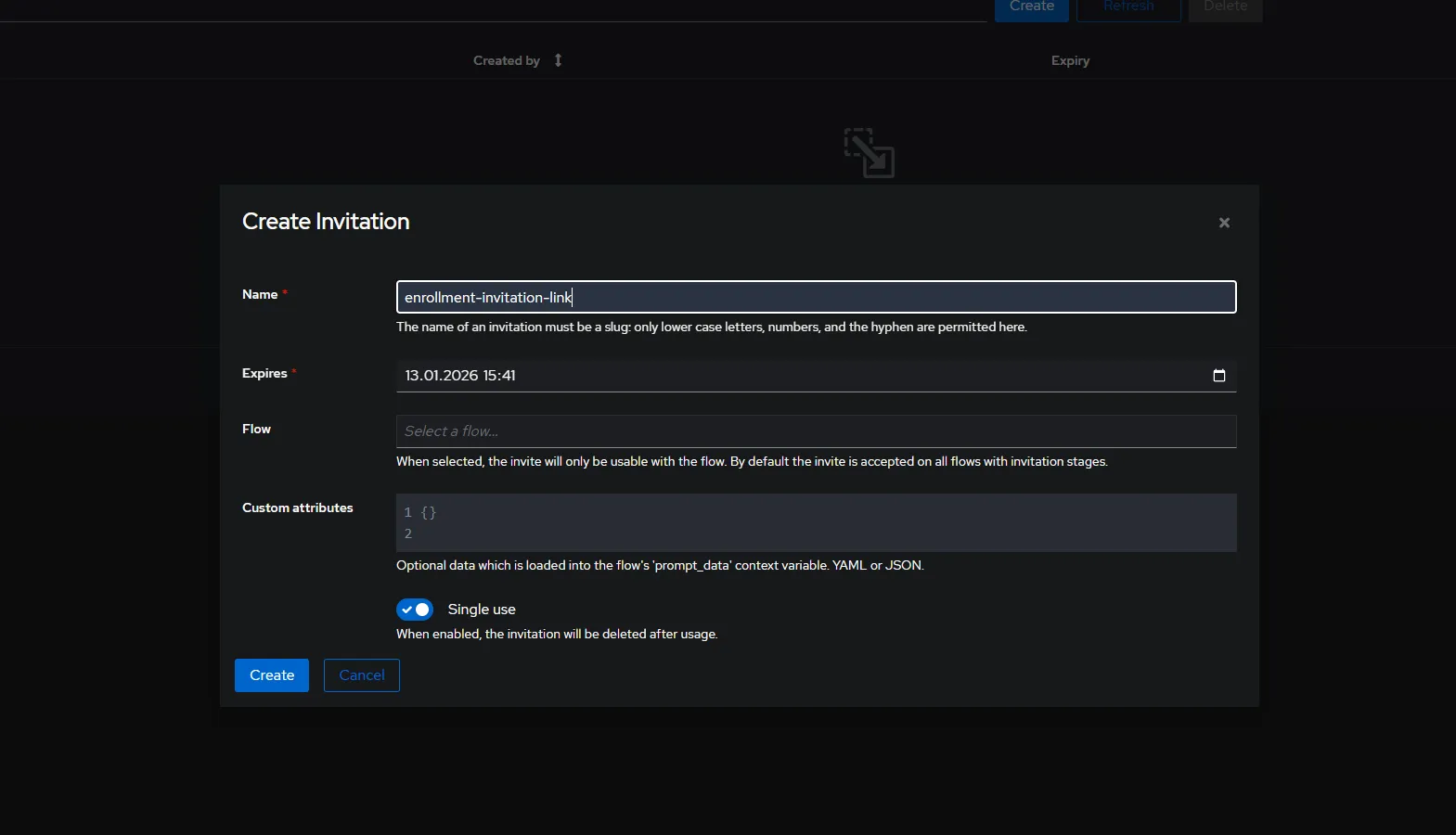
Task: Click the Create button in the top toolbar
Action: [1031, 7]
